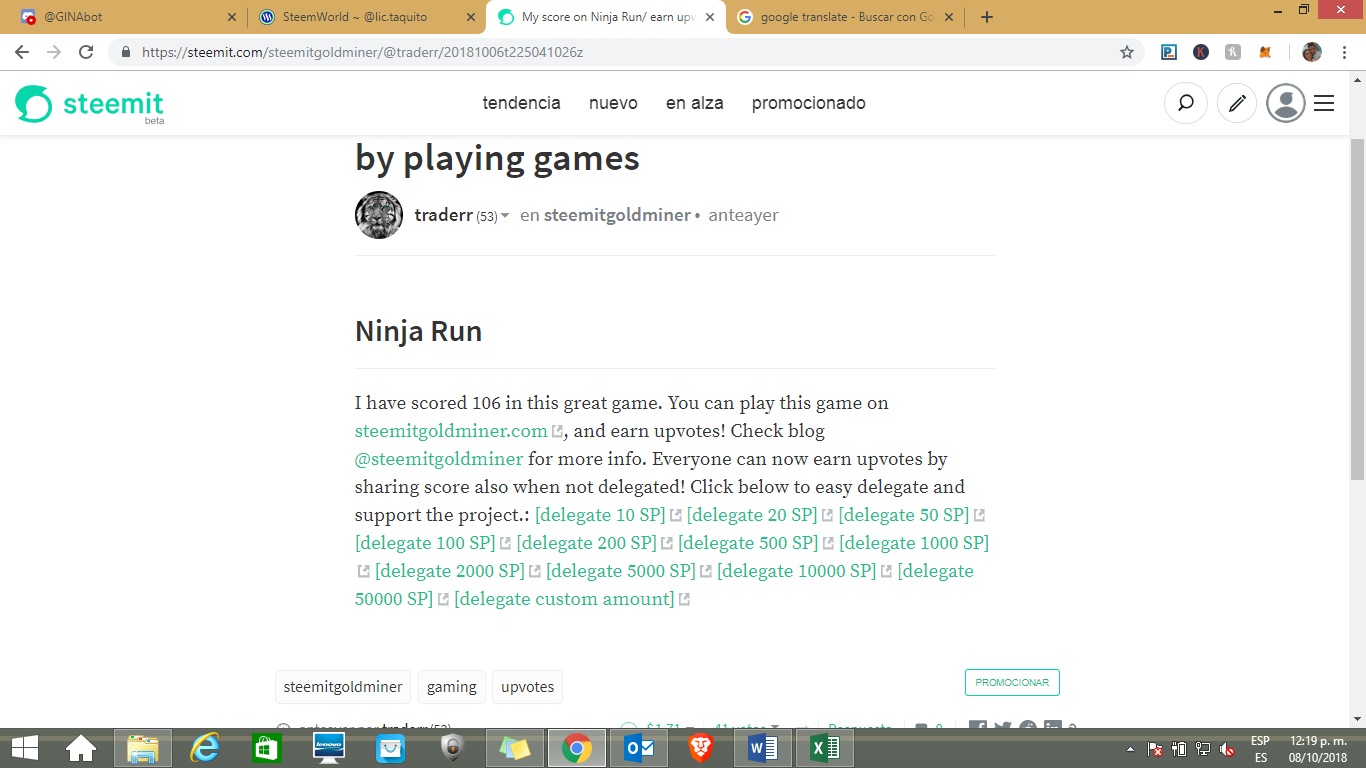The width and height of the screenshot is (1366, 768).
Task: Click the delegate 10000 SP link
Action: [x=797, y=572]
